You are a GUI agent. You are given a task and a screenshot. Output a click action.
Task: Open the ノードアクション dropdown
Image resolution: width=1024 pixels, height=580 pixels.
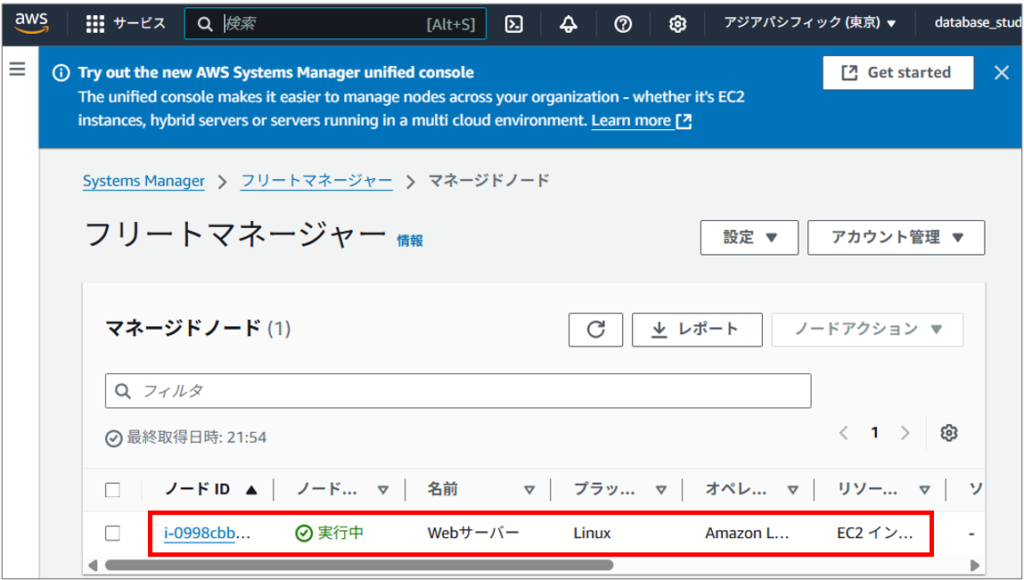click(867, 329)
